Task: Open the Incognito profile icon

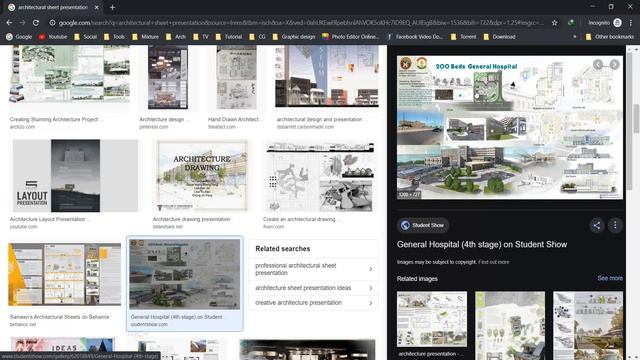Action: pos(618,23)
